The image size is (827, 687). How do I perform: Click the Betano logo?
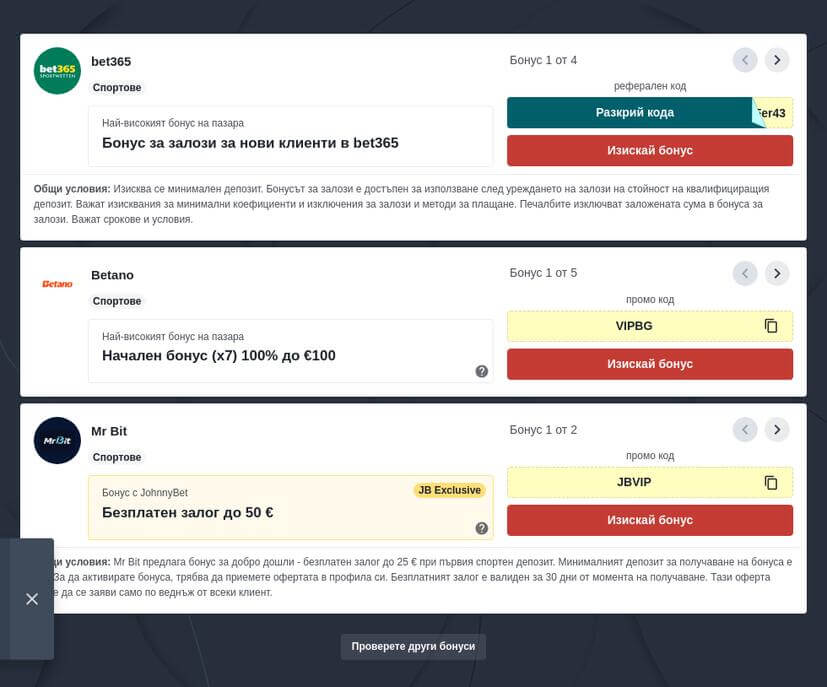(x=57, y=284)
